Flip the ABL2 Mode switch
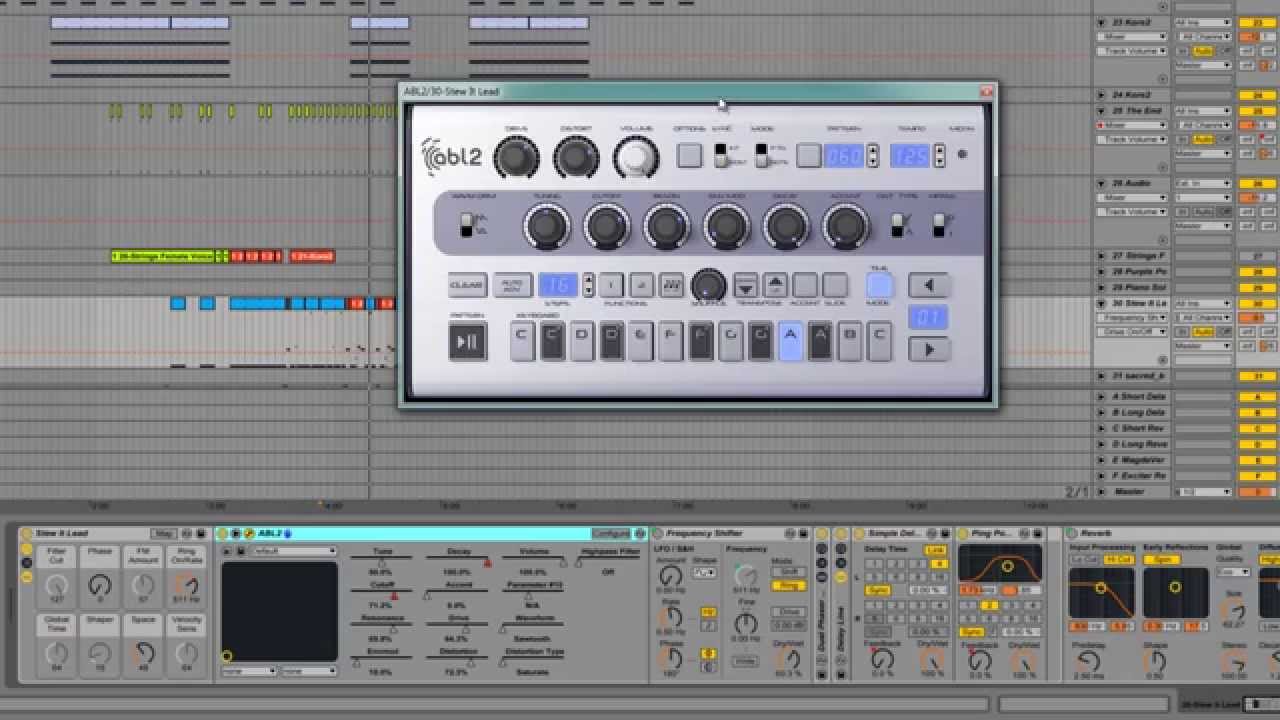Image resolution: width=1280 pixels, height=720 pixels. 761,155
